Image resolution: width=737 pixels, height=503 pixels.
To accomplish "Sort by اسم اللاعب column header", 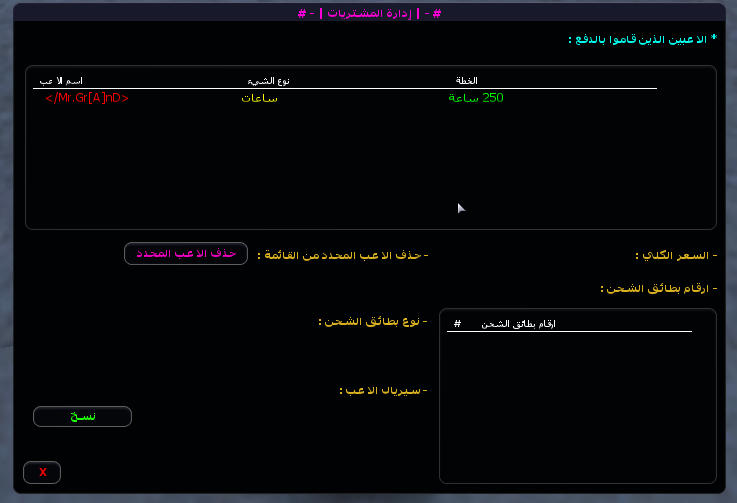I will click(61, 80).
